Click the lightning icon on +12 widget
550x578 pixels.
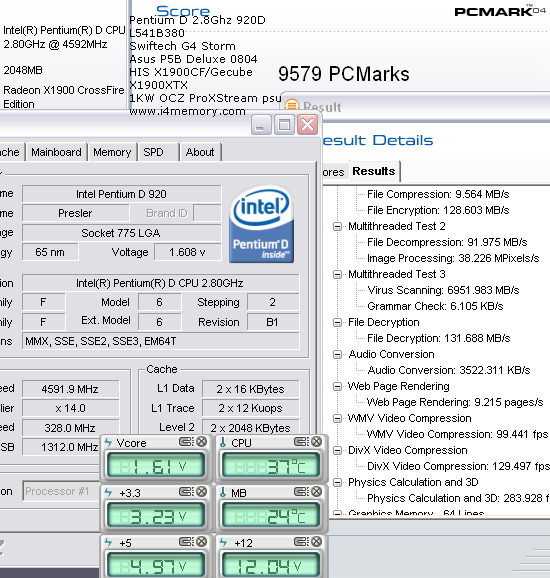(223, 543)
